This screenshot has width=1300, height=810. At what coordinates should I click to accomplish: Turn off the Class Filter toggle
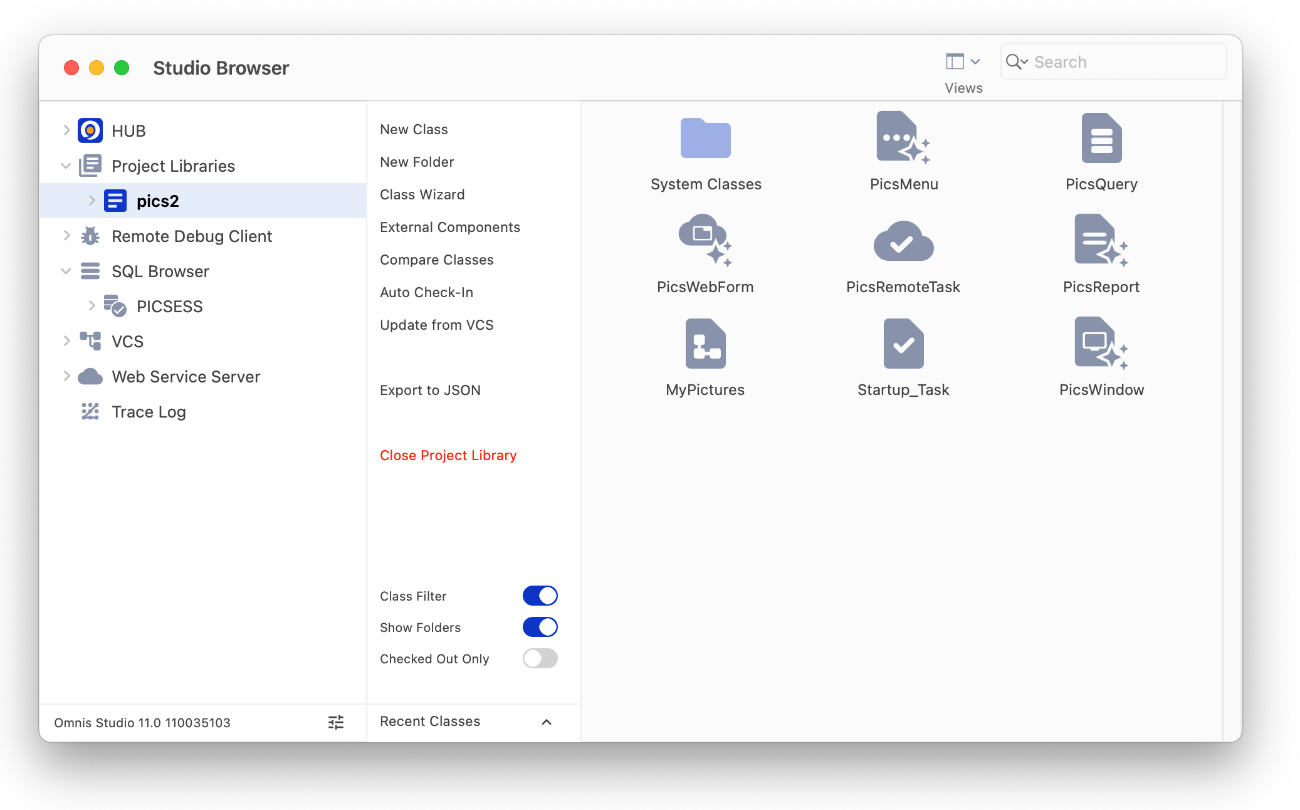tap(540, 596)
